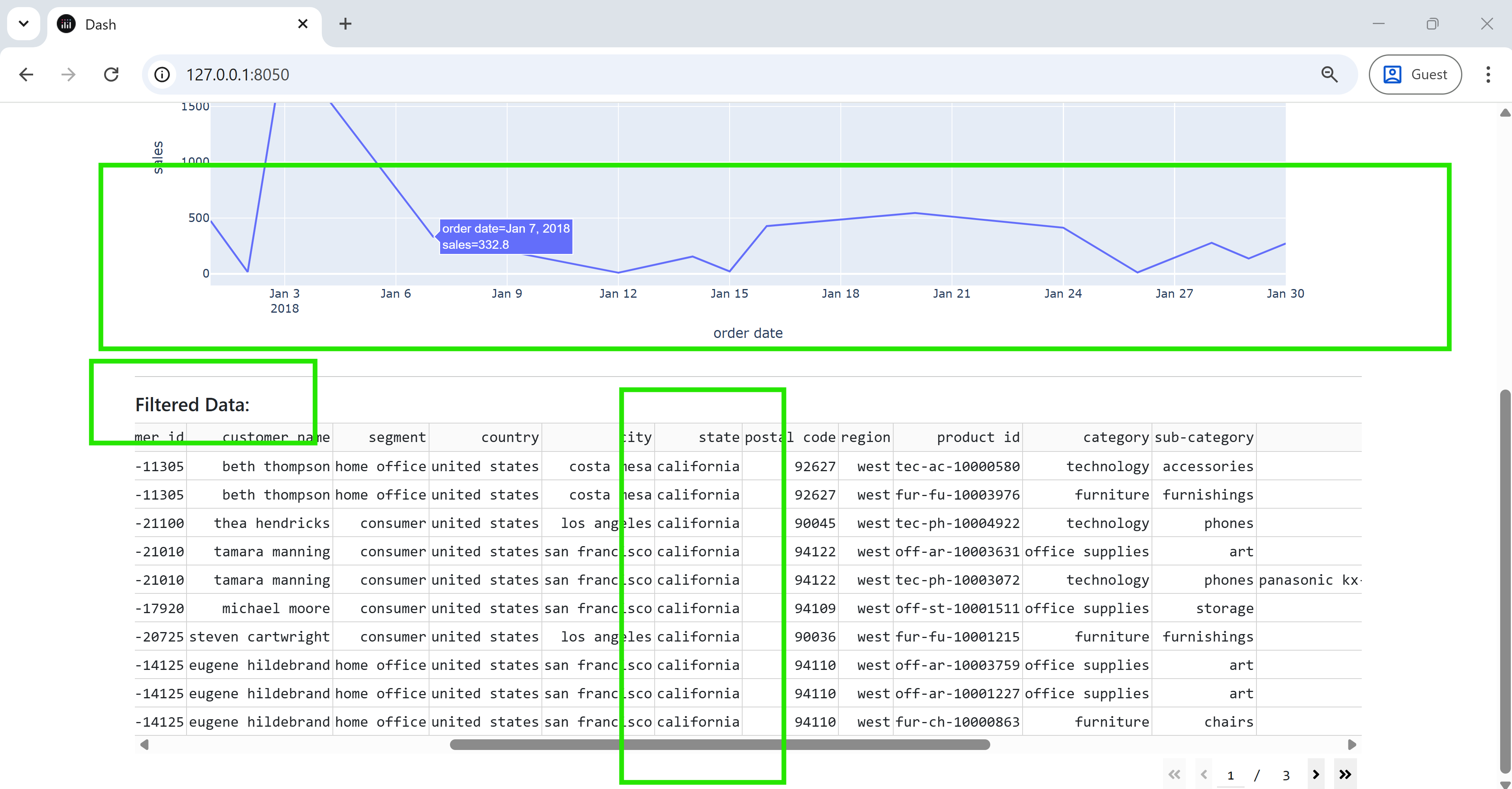Click the site info icon in address bar
The height and width of the screenshot is (789, 1512).
[x=162, y=75]
